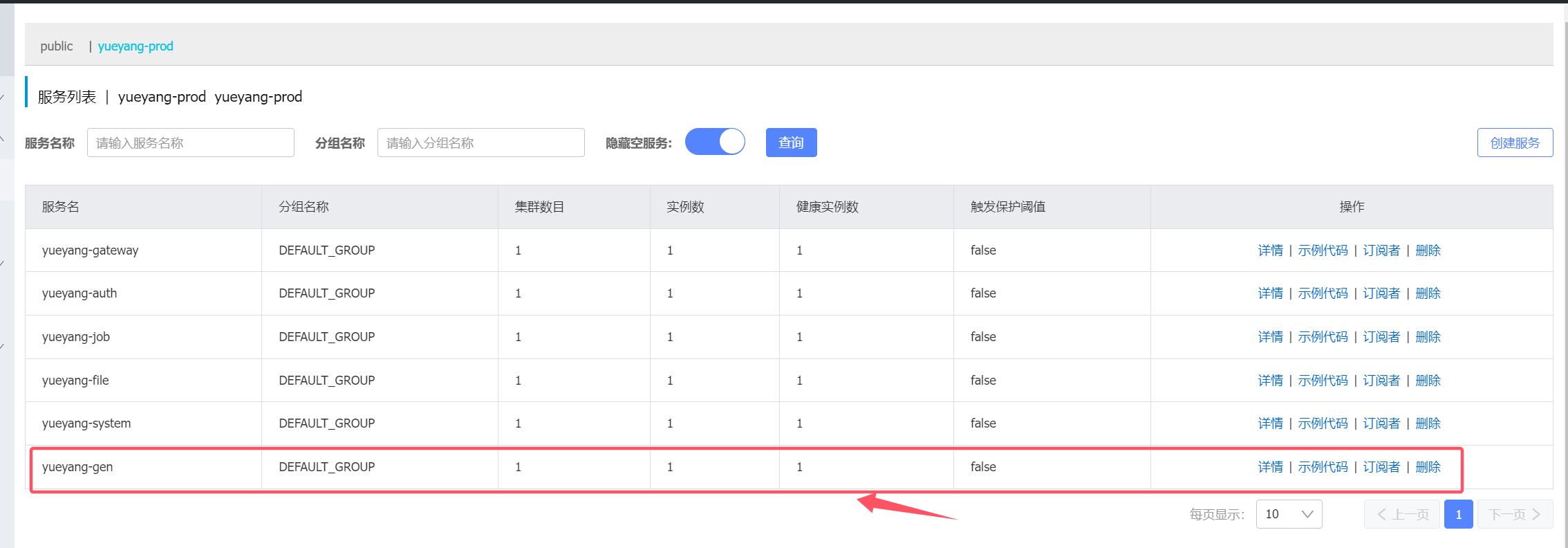The image size is (1568, 548).
Task: Go to page 1 in pagination
Action: coord(1458,514)
